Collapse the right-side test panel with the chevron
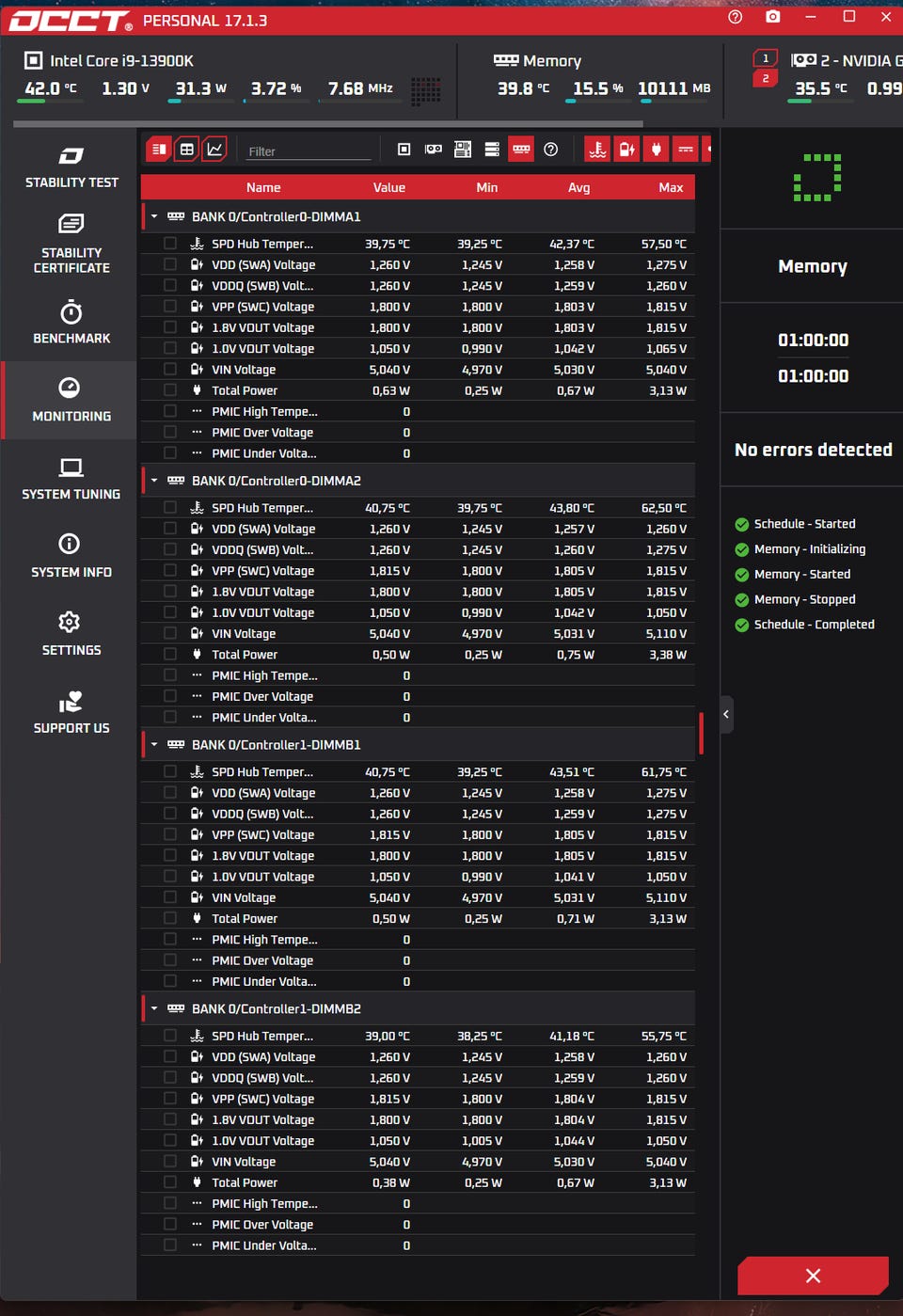 click(x=726, y=715)
